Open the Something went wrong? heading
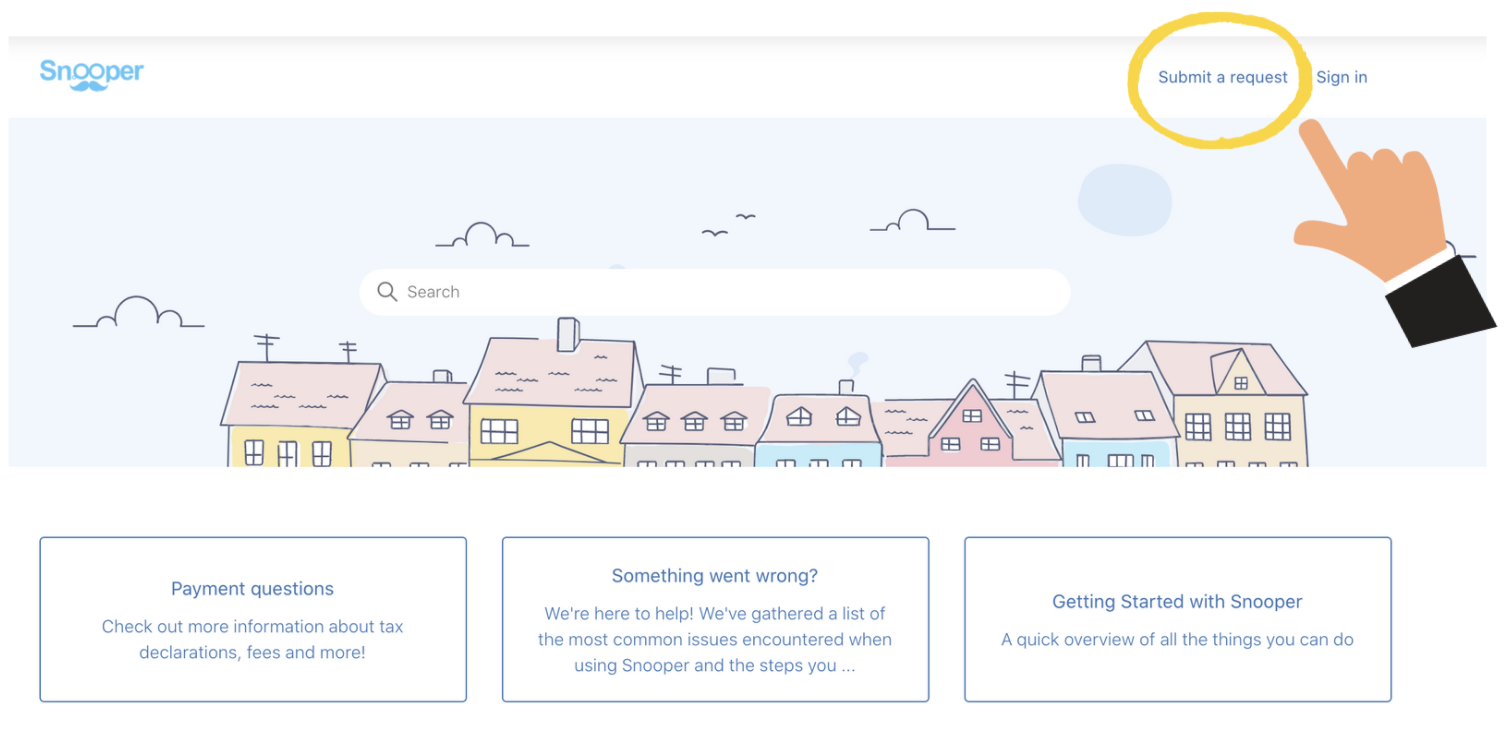This screenshot has height=736, width=1512. point(714,576)
